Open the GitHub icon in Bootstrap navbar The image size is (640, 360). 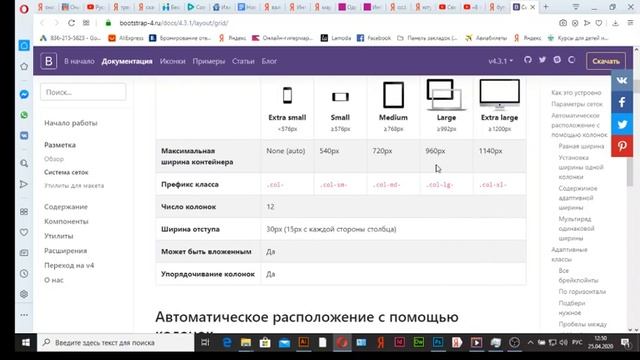point(528,60)
